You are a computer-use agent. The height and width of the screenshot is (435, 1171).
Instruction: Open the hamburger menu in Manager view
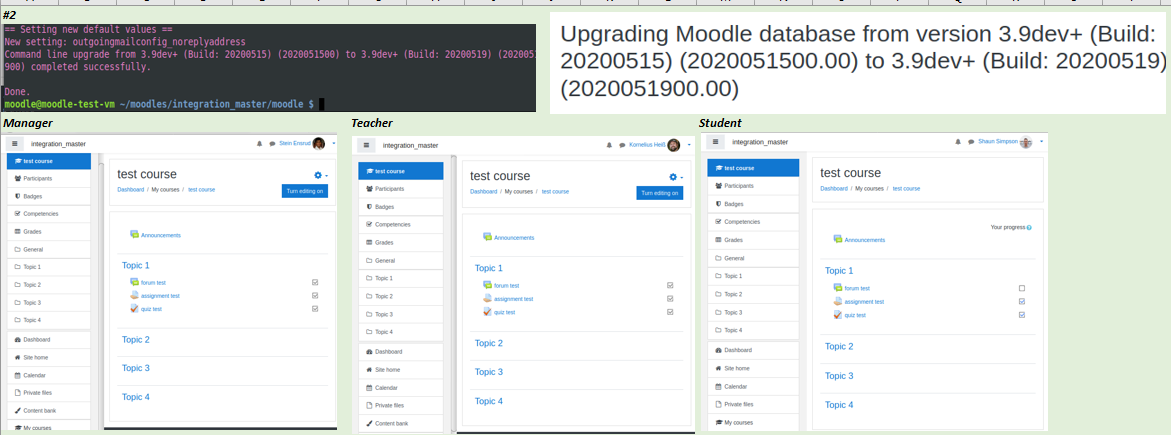pyautogui.click(x=16, y=143)
